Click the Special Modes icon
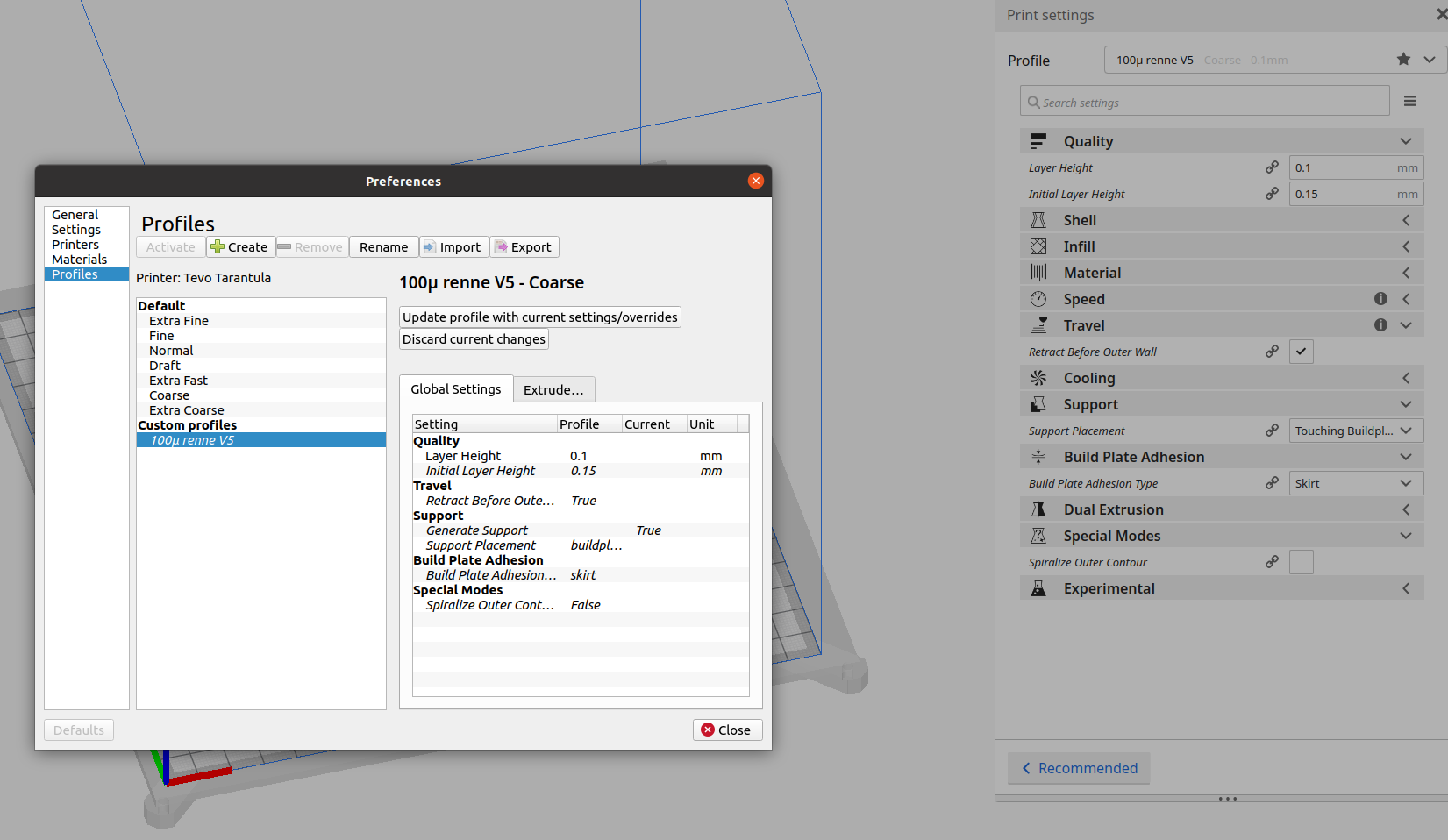This screenshot has width=1448, height=840. click(1038, 536)
